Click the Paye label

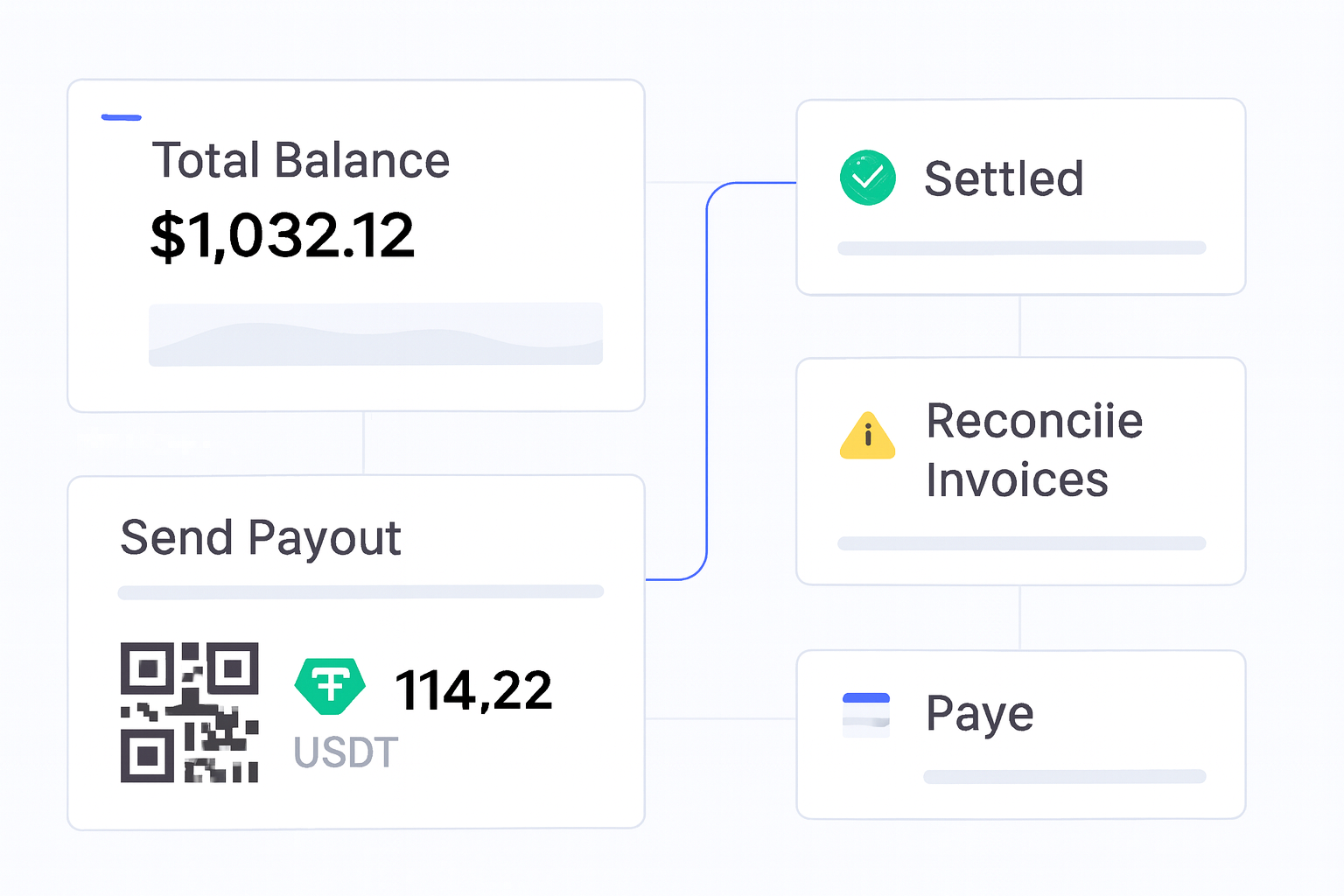point(980,714)
